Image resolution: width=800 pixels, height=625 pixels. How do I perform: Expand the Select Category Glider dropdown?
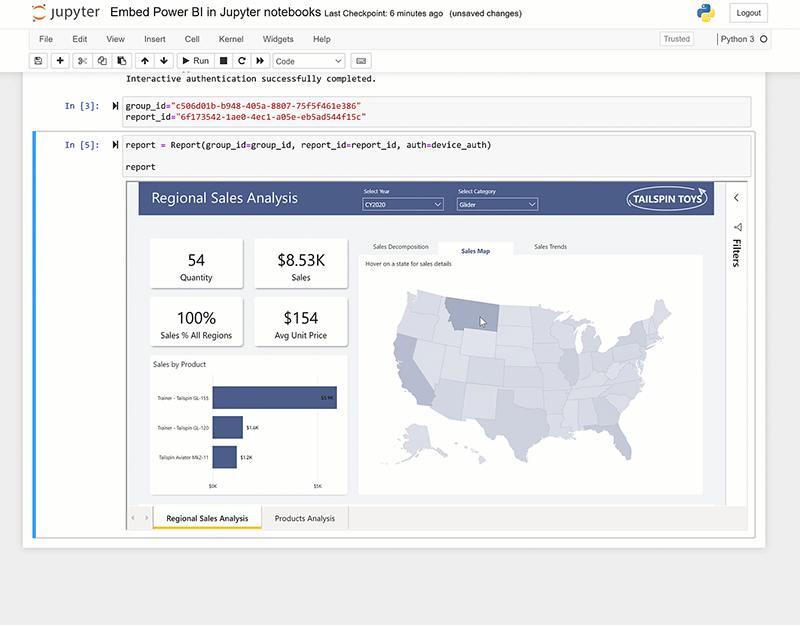click(497, 204)
